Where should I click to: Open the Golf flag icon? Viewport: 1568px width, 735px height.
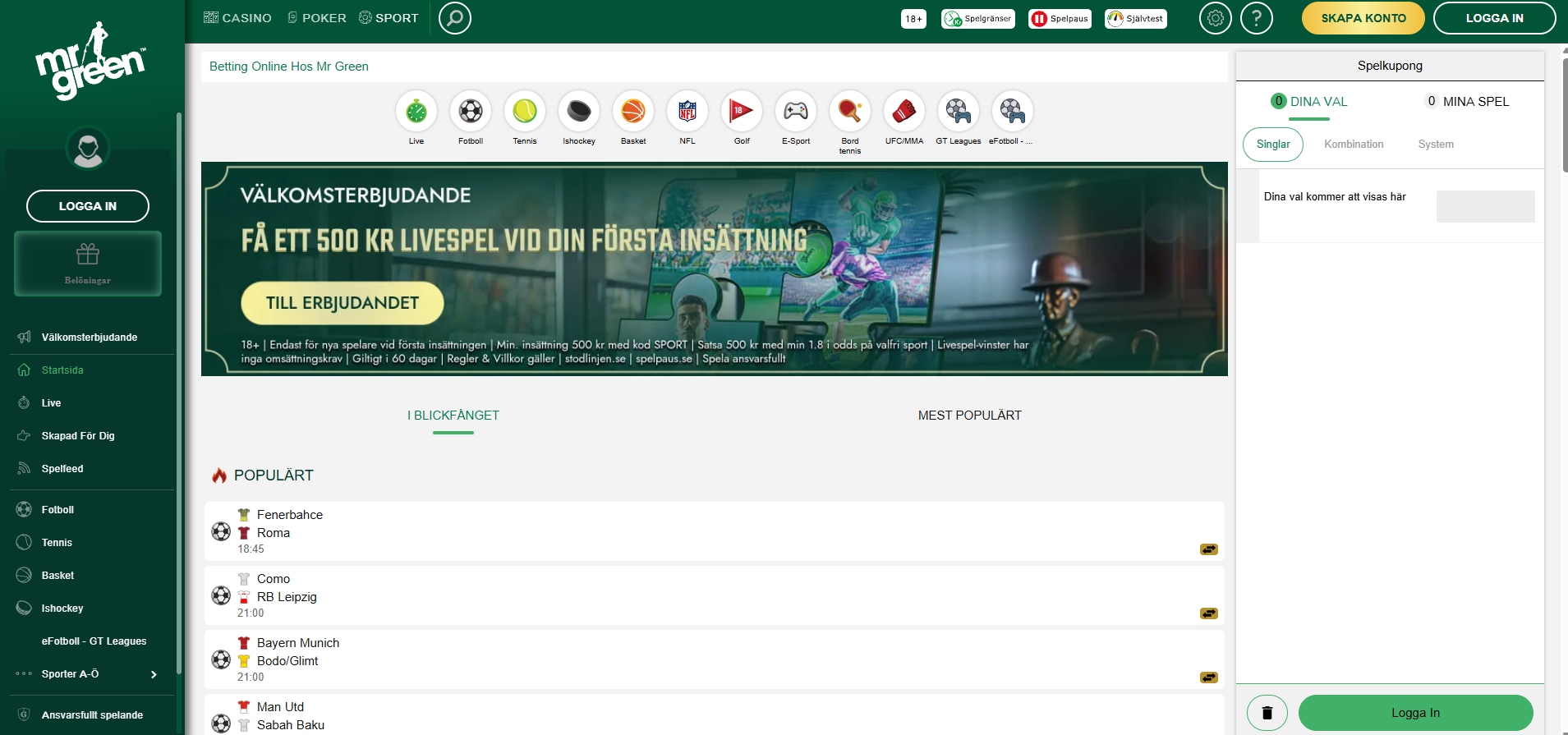coord(742,111)
